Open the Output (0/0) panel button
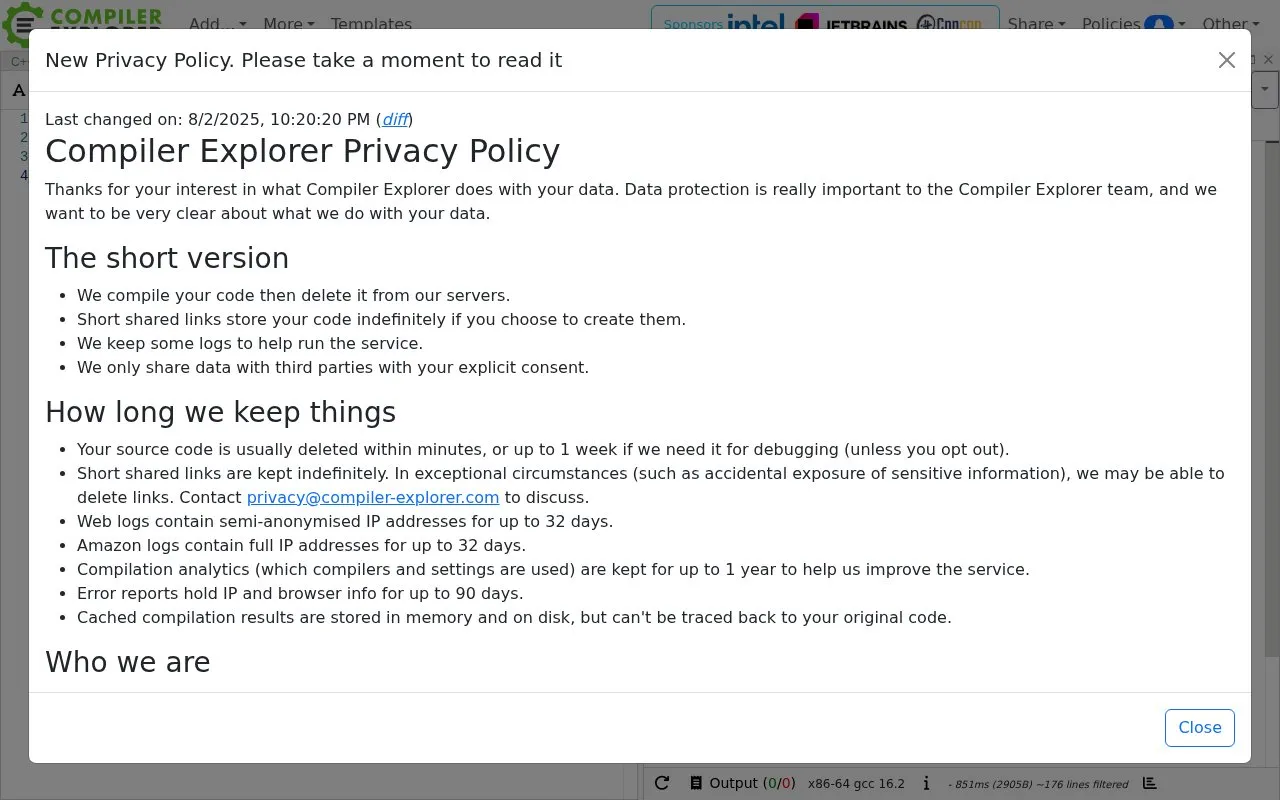 coord(743,783)
